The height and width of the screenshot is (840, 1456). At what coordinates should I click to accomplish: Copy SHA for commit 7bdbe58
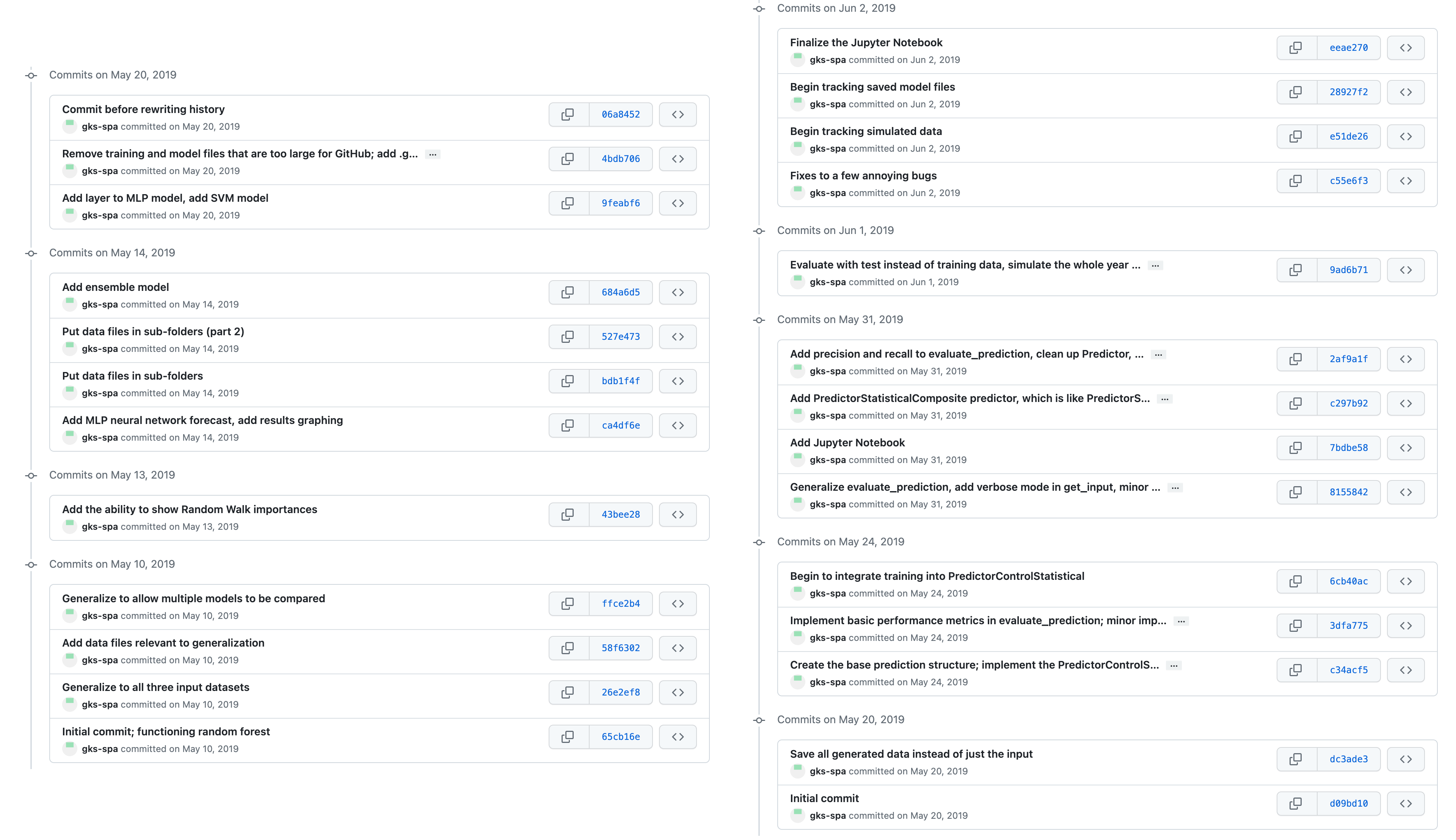point(1296,448)
